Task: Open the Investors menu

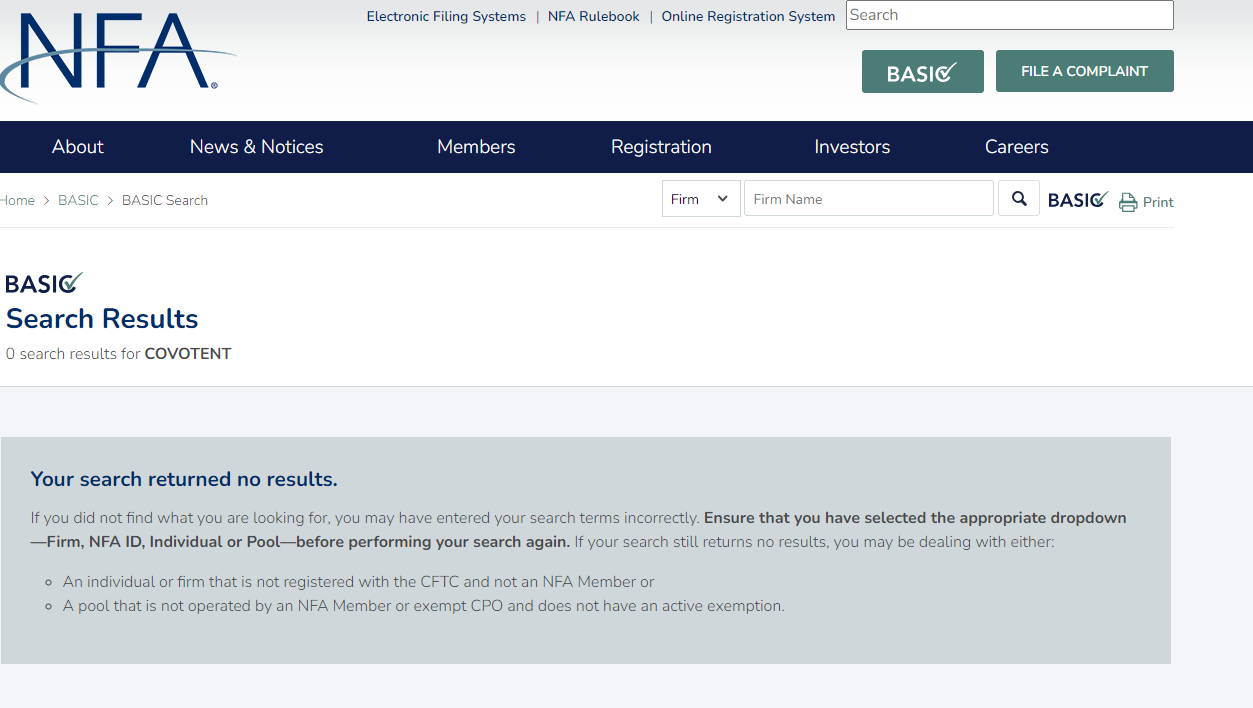Action: [x=852, y=147]
